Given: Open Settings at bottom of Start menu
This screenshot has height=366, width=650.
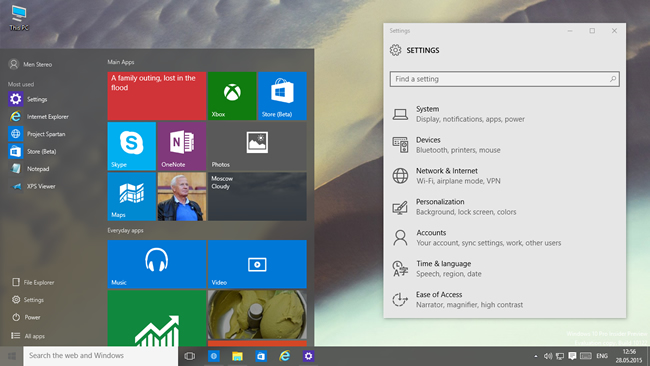Looking at the screenshot, I should click(x=28, y=300).
